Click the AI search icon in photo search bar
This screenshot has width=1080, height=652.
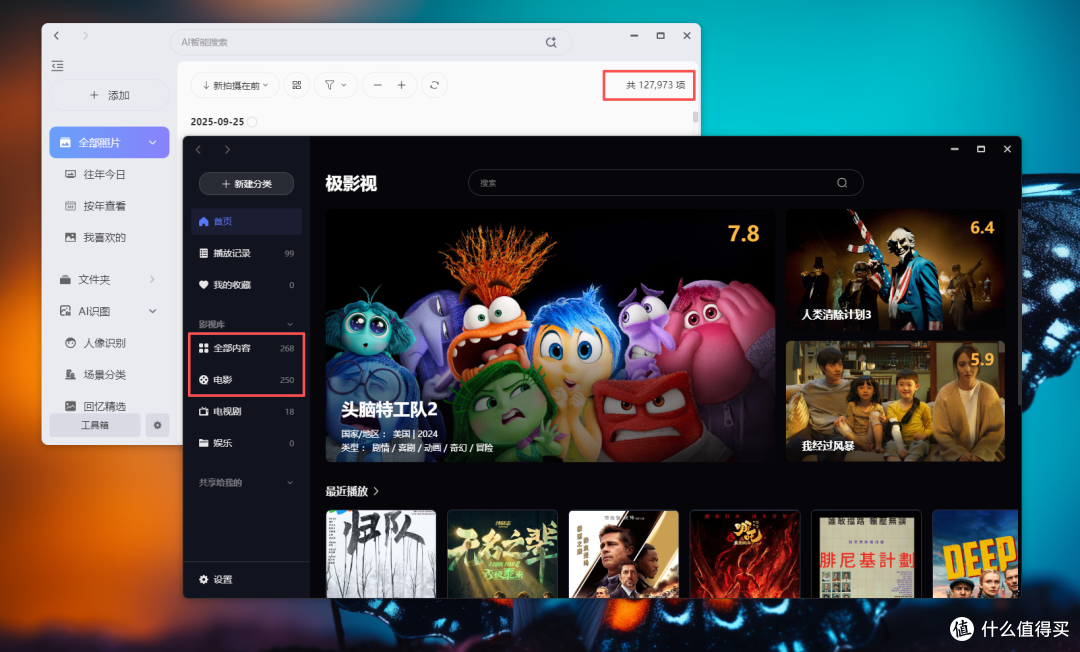[551, 42]
